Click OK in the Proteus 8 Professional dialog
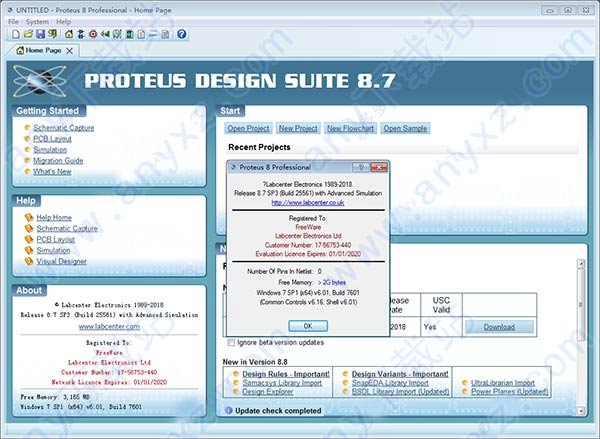The width and height of the screenshot is (600, 439). click(x=308, y=326)
